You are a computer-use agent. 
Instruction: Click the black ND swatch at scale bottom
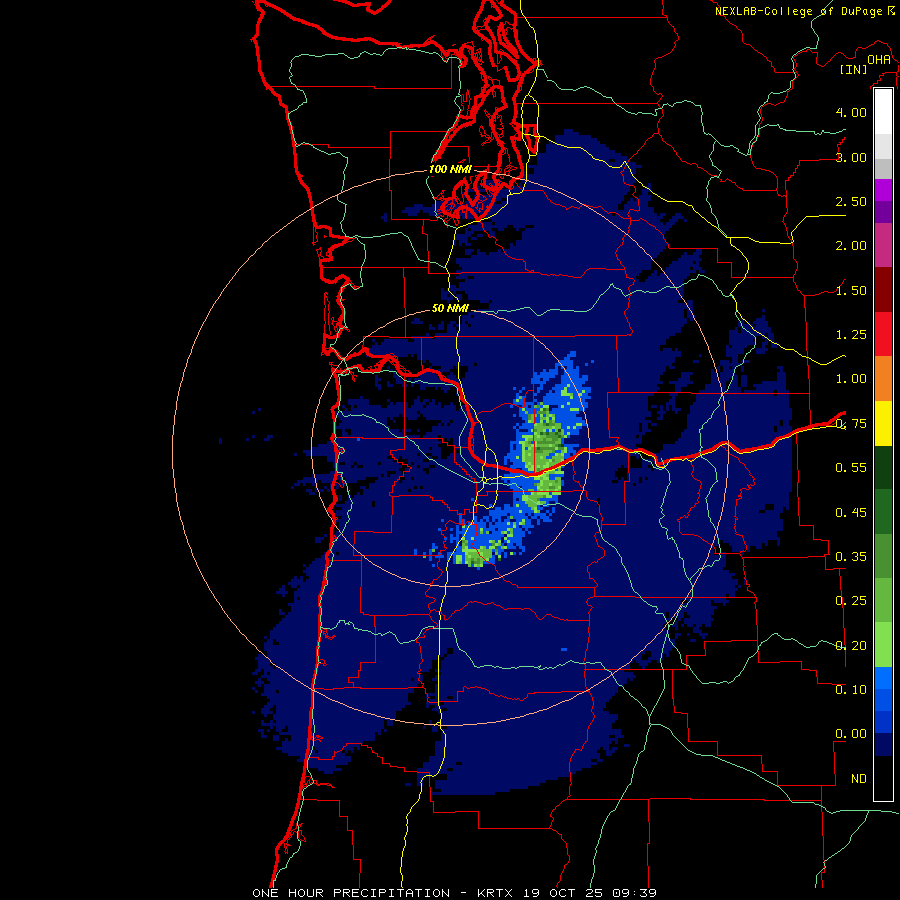point(883,778)
